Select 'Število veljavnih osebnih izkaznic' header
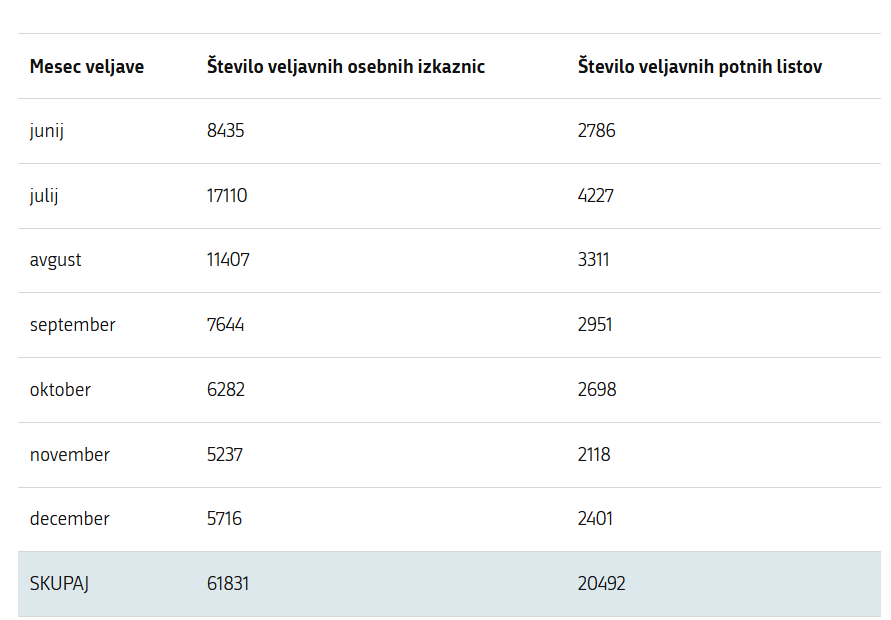This screenshot has height=620, width=891. click(345, 66)
